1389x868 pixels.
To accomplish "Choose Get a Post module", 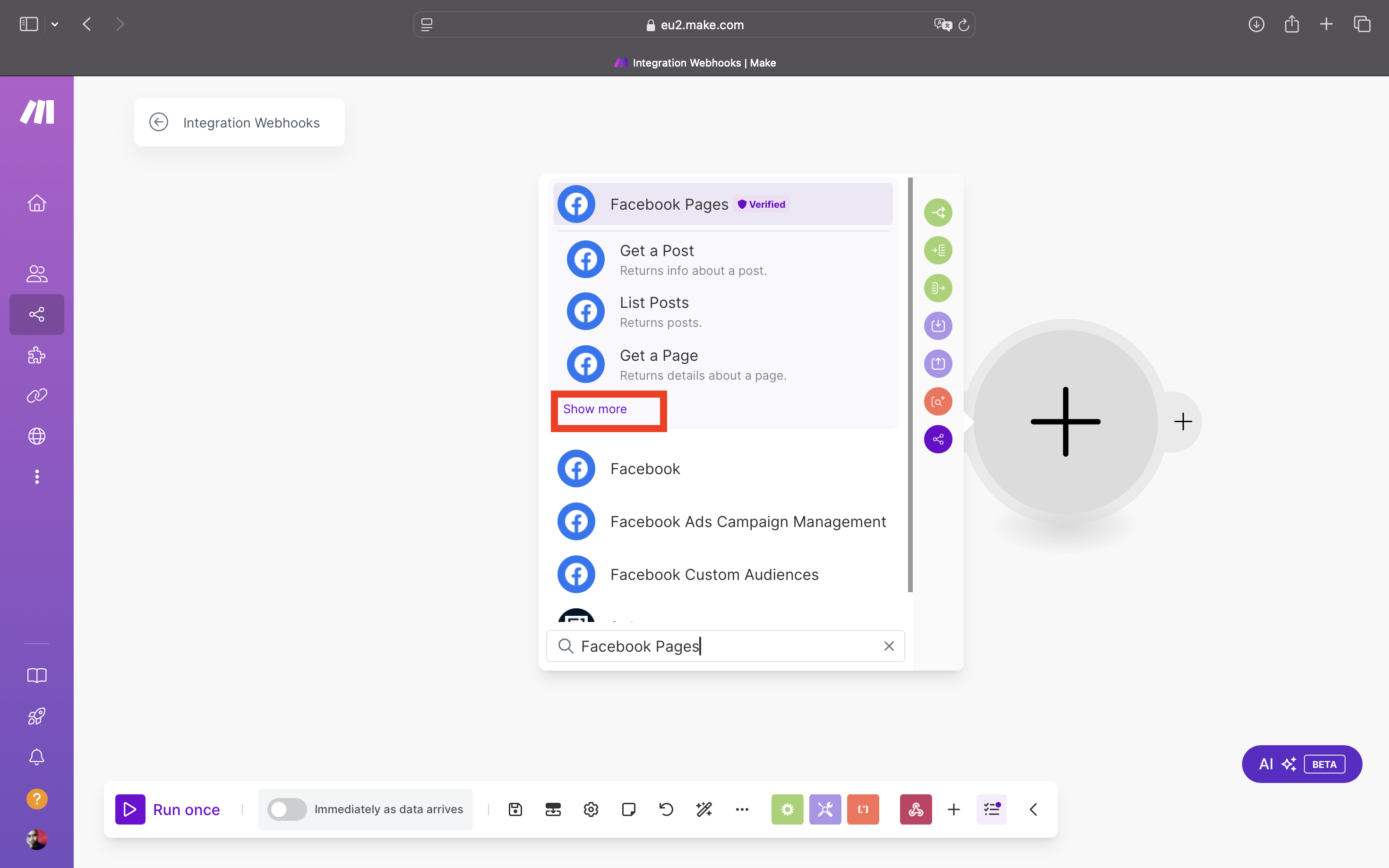I will click(723, 259).
